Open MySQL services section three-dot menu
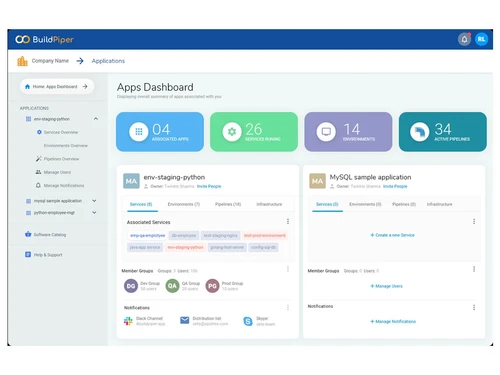 click(474, 221)
